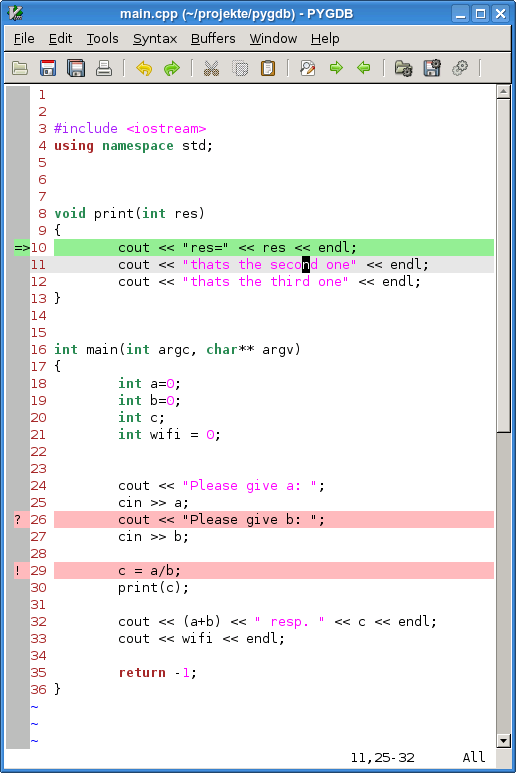The height and width of the screenshot is (773, 516).
Task: Click line number 36
Action: tap(38, 690)
